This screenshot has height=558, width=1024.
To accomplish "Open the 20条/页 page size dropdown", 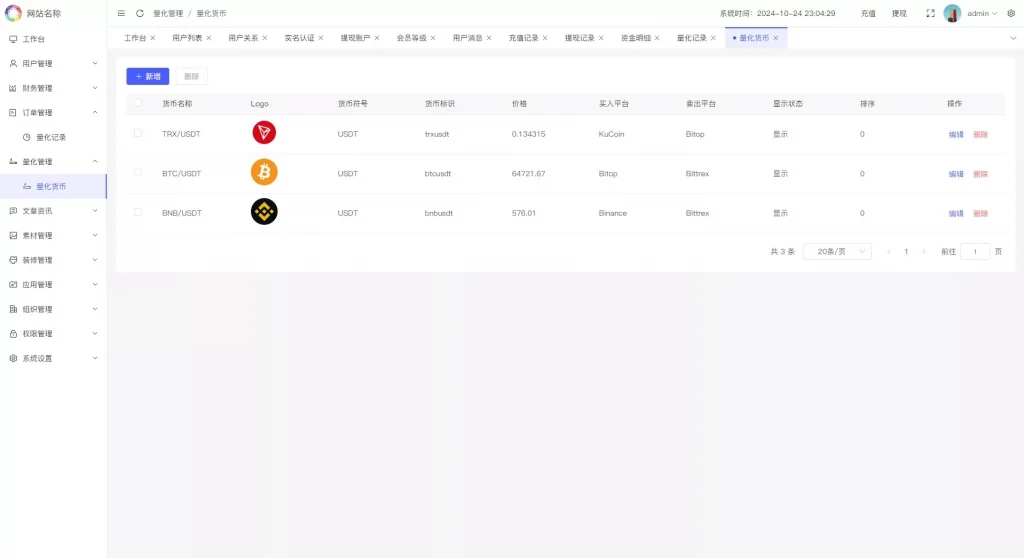I will point(837,252).
